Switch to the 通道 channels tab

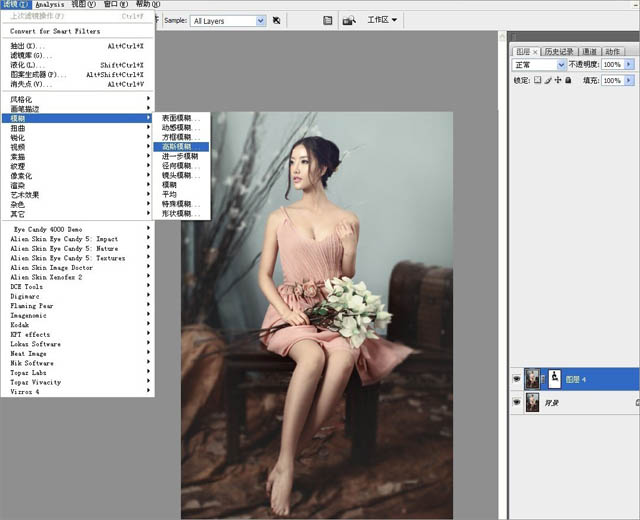tap(590, 51)
